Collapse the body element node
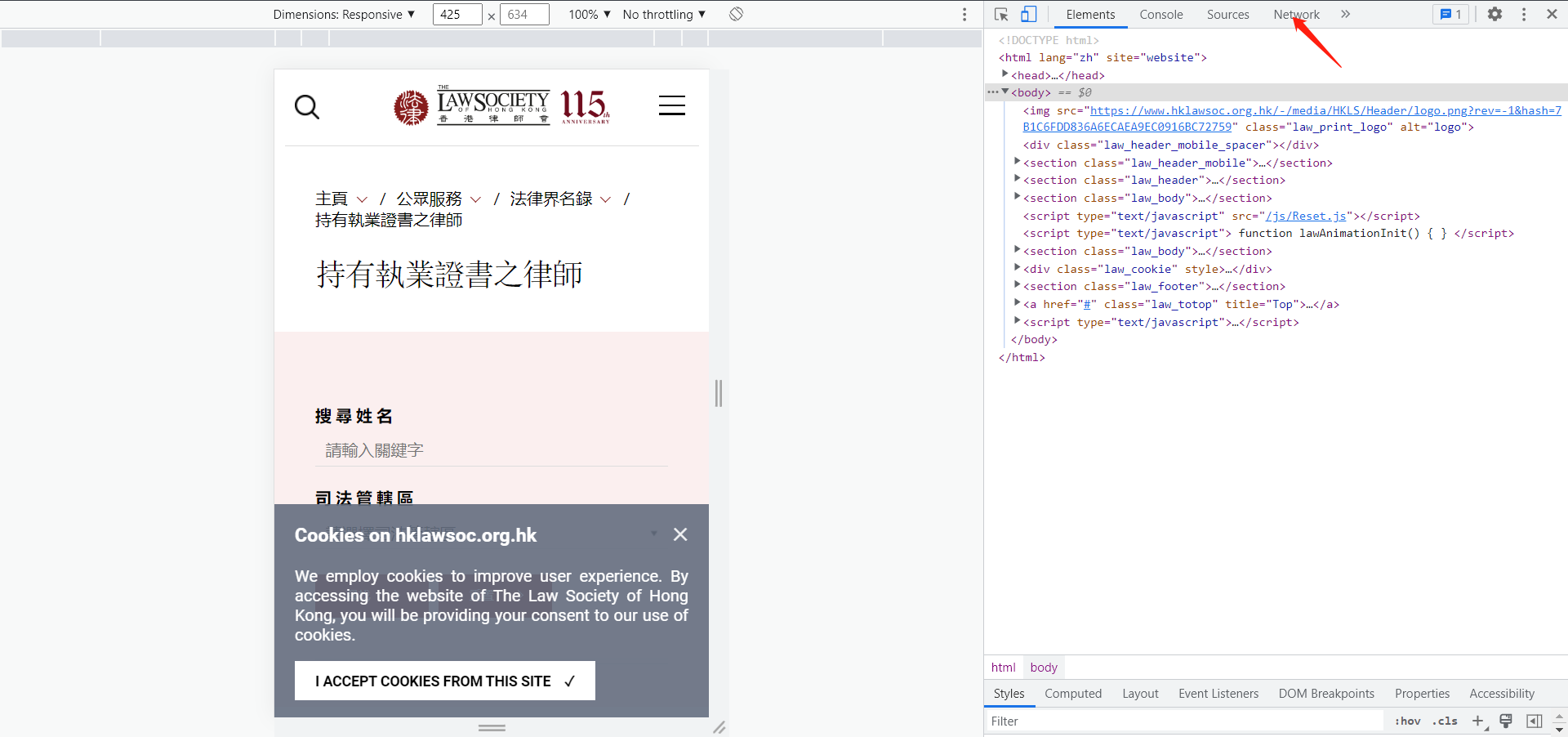The image size is (1568, 737). tap(1005, 92)
